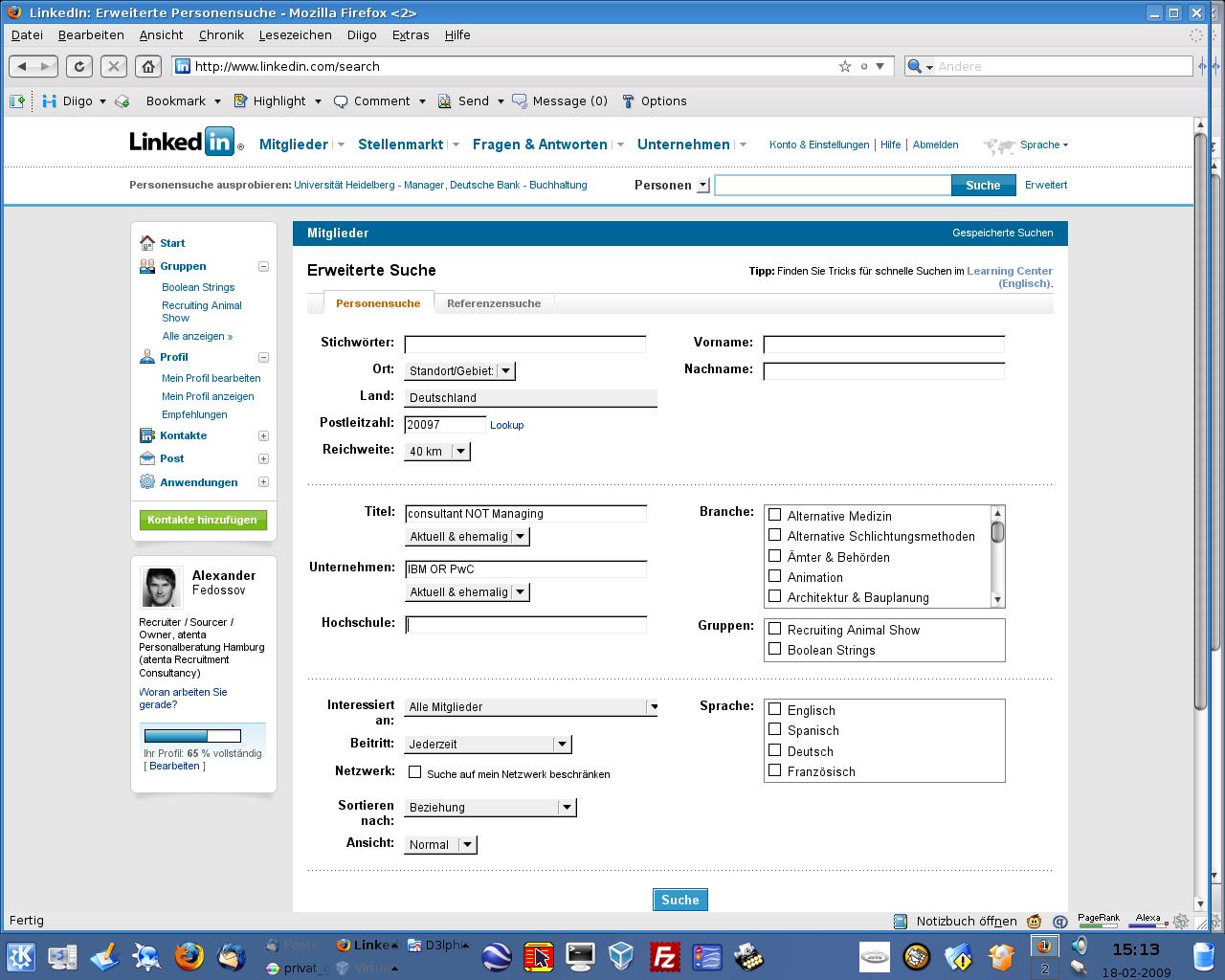Bookmark page with the star icon
1225x980 pixels.
[845, 66]
